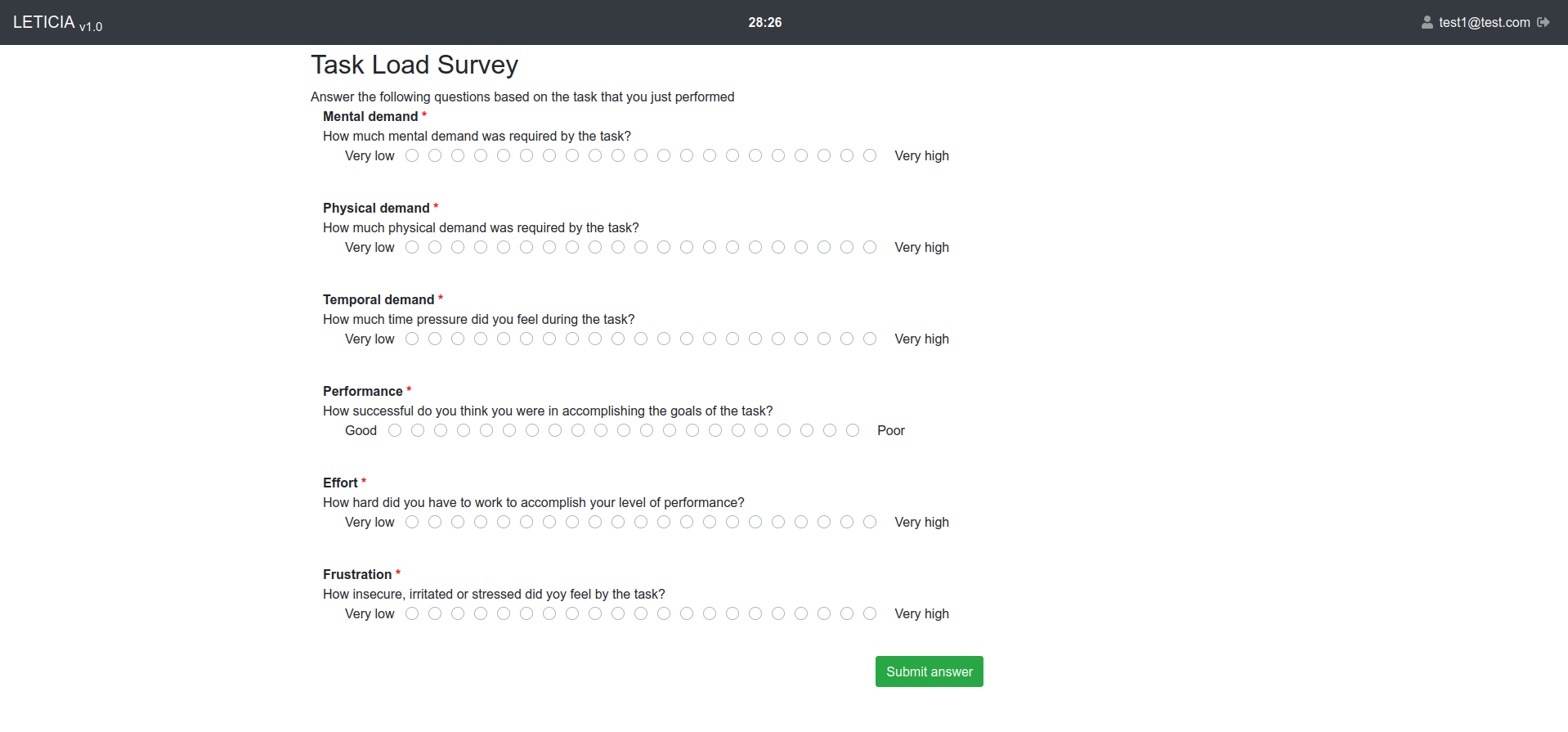Screen dimensions: 1568x732
Task: Select Physical demand radio nearest Very high
Action: click(870, 247)
